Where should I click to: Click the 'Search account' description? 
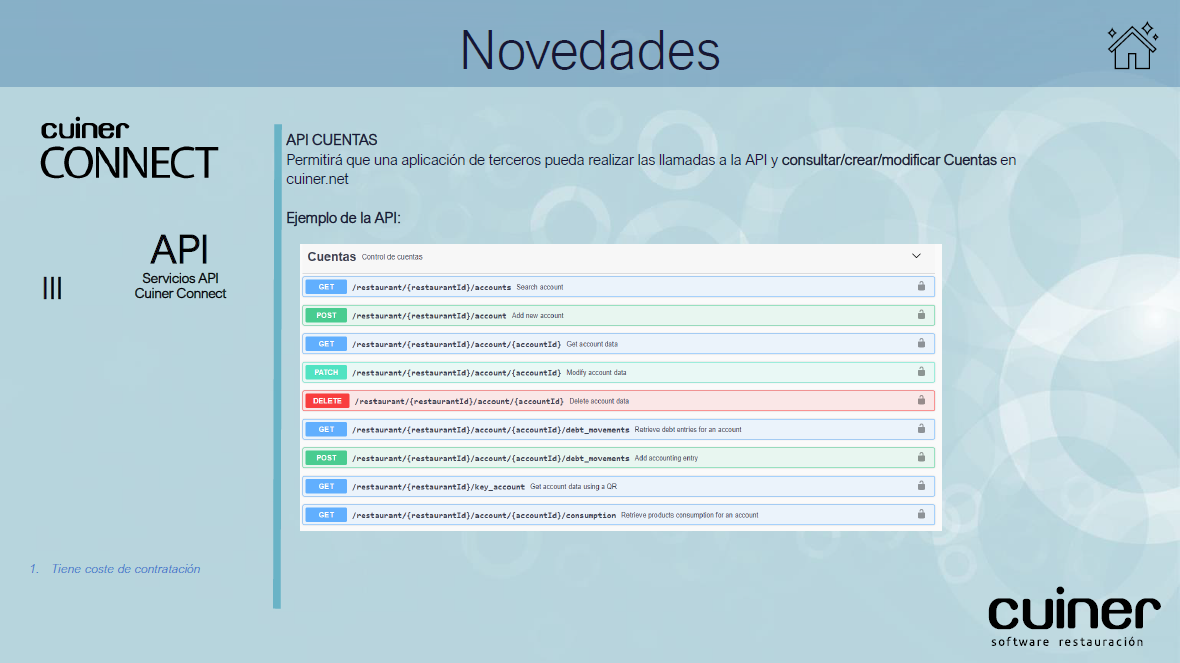coord(540,287)
